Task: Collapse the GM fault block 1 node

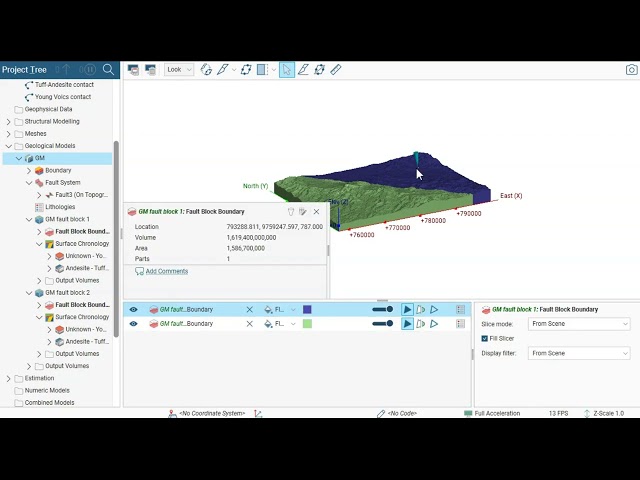Action: pos(29,219)
